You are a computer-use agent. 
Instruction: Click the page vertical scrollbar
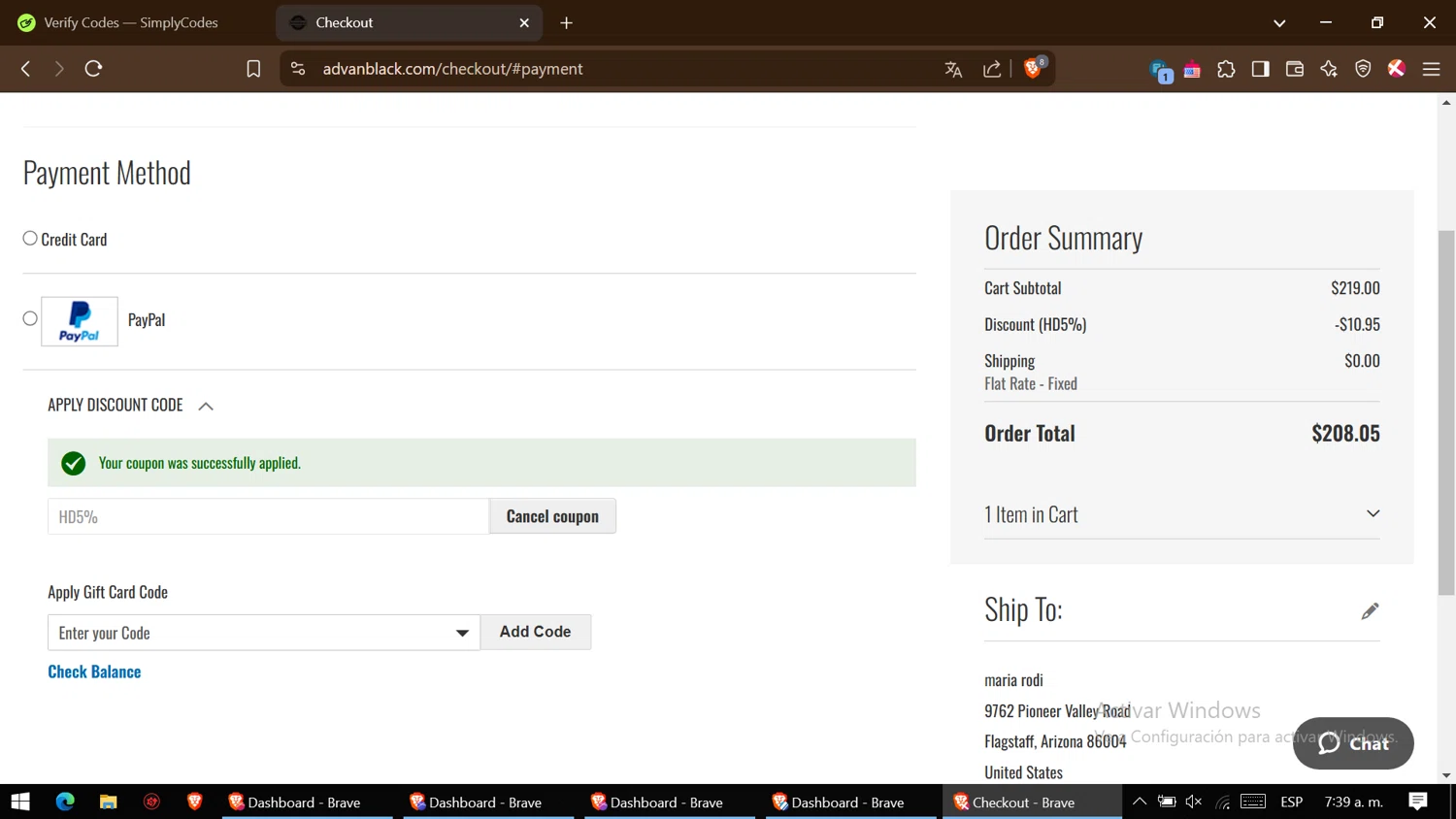click(1446, 412)
